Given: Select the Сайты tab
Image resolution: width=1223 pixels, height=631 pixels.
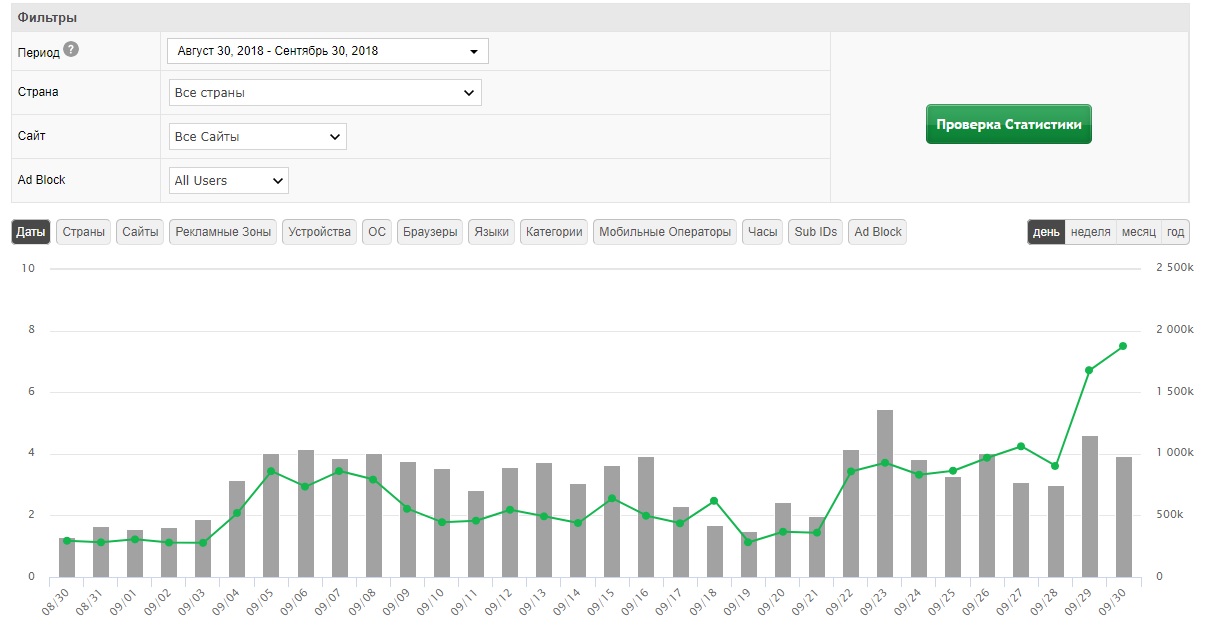Looking at the screenshot, I should (140, 232).
